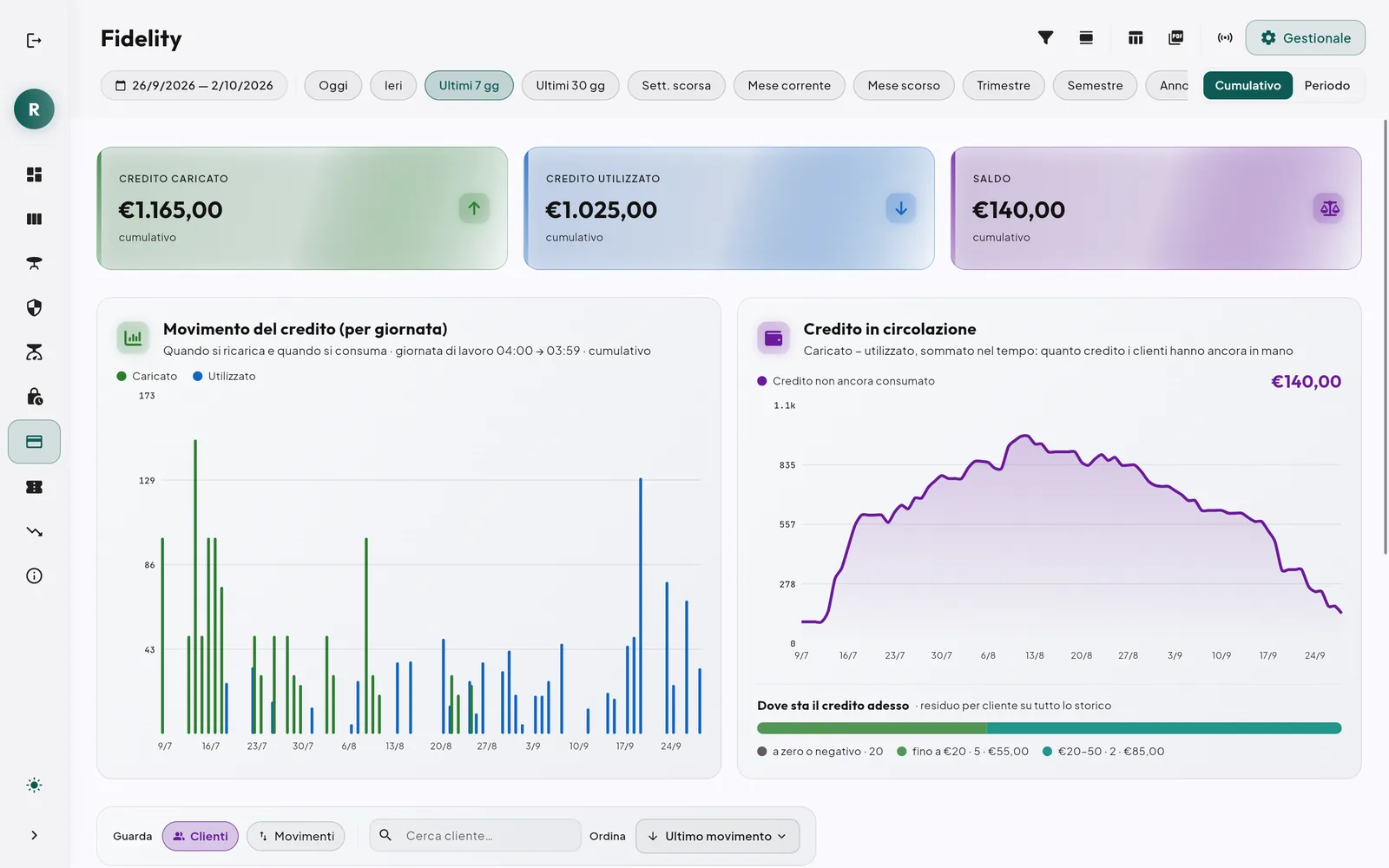Open the shield security icon in the sidebar
Screen dimensions: 1389x868
(x=34, y=307)
